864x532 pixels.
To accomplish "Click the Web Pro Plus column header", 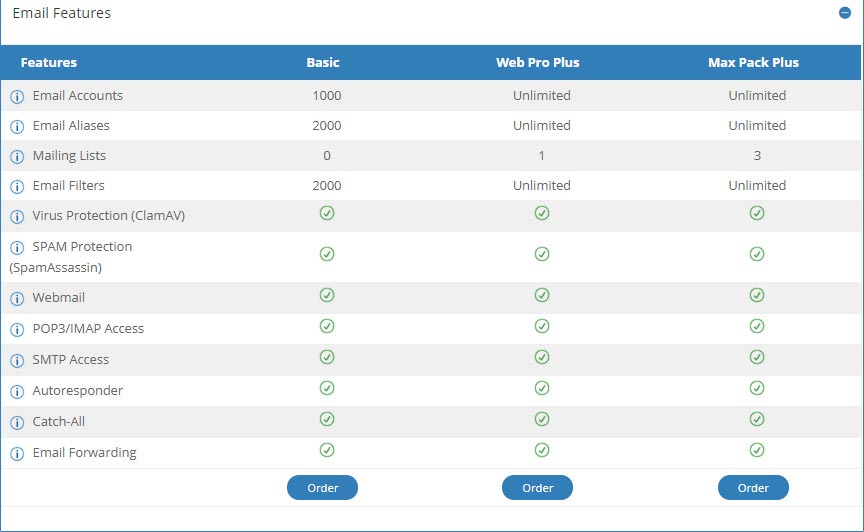I will (x=537, y=62).
